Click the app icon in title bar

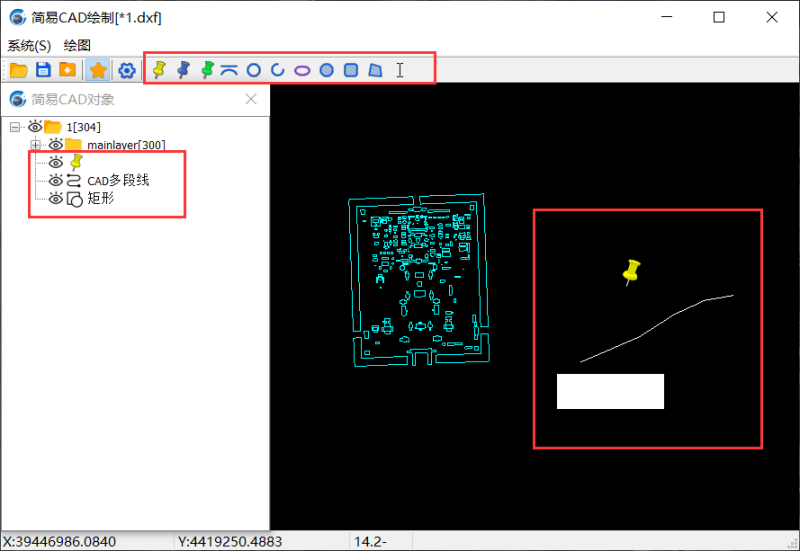pyautogui.click(x=18, y=17)
